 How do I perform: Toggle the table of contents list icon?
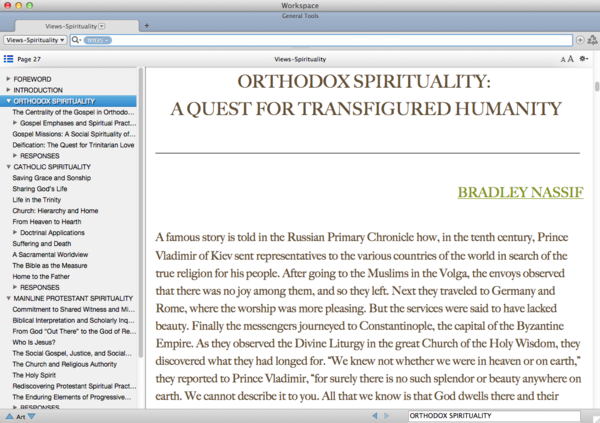tap(8, 60)
